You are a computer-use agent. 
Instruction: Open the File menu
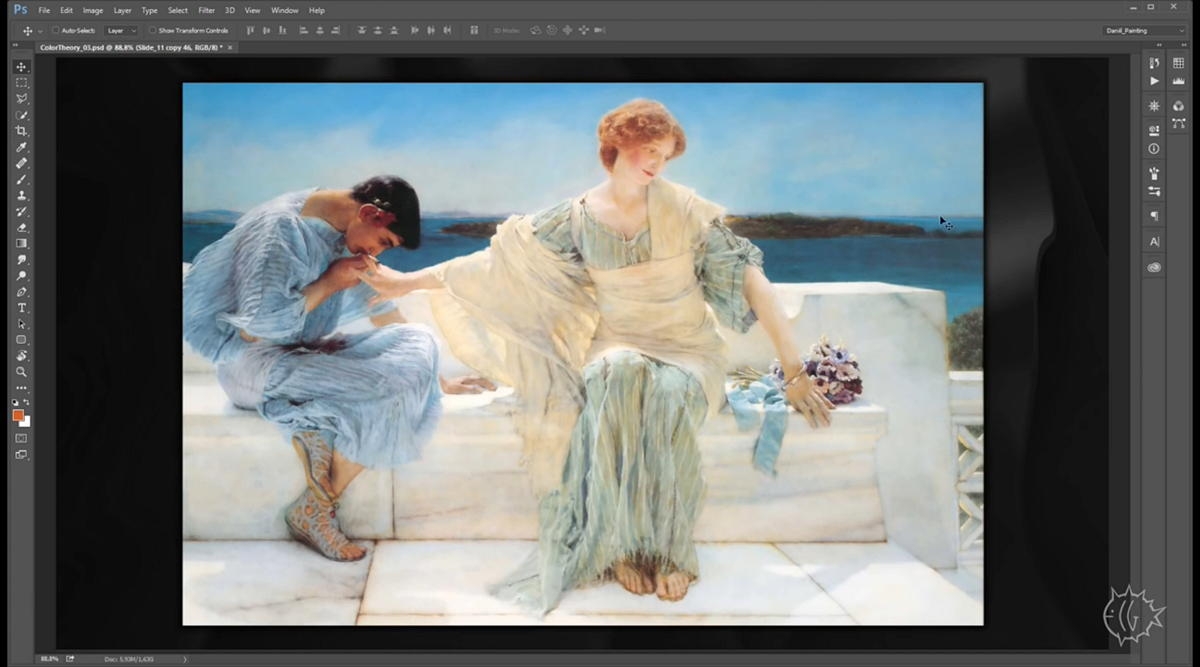[44, 10]
